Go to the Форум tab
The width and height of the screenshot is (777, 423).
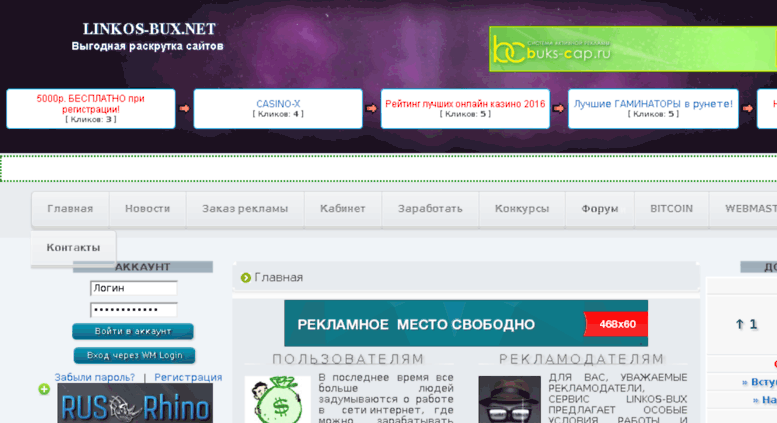(600, 209)
